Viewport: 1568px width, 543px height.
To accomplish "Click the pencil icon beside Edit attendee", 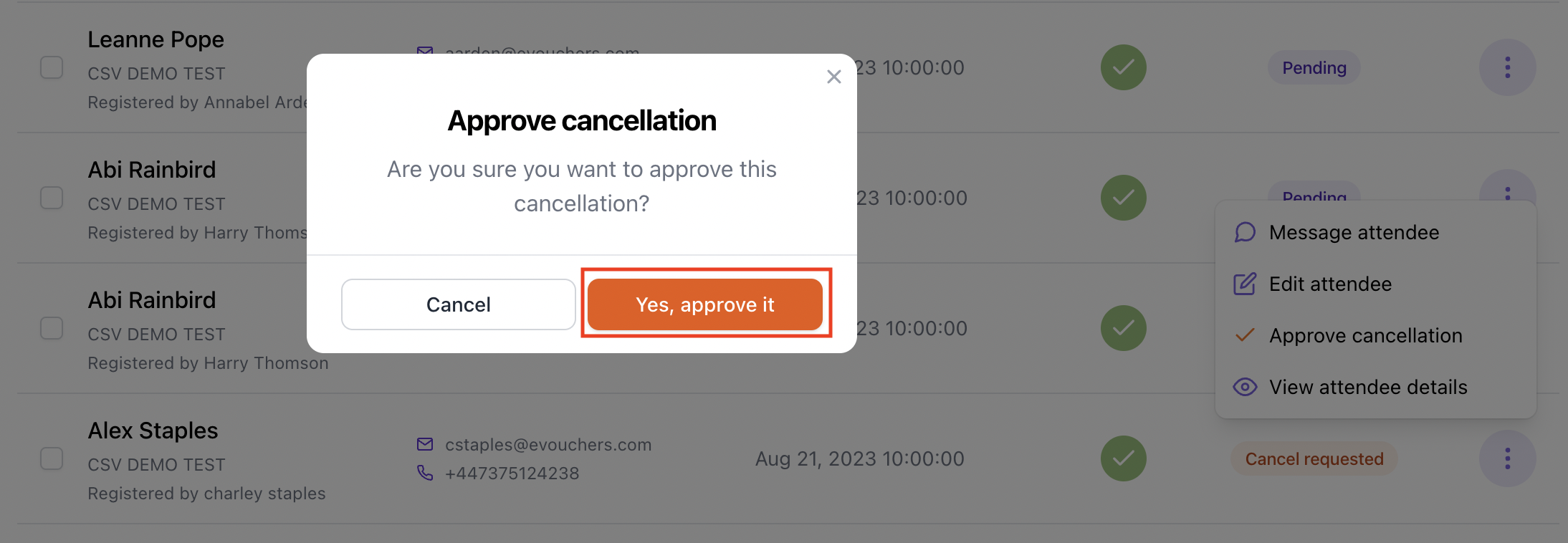I will coord(1245,284).
